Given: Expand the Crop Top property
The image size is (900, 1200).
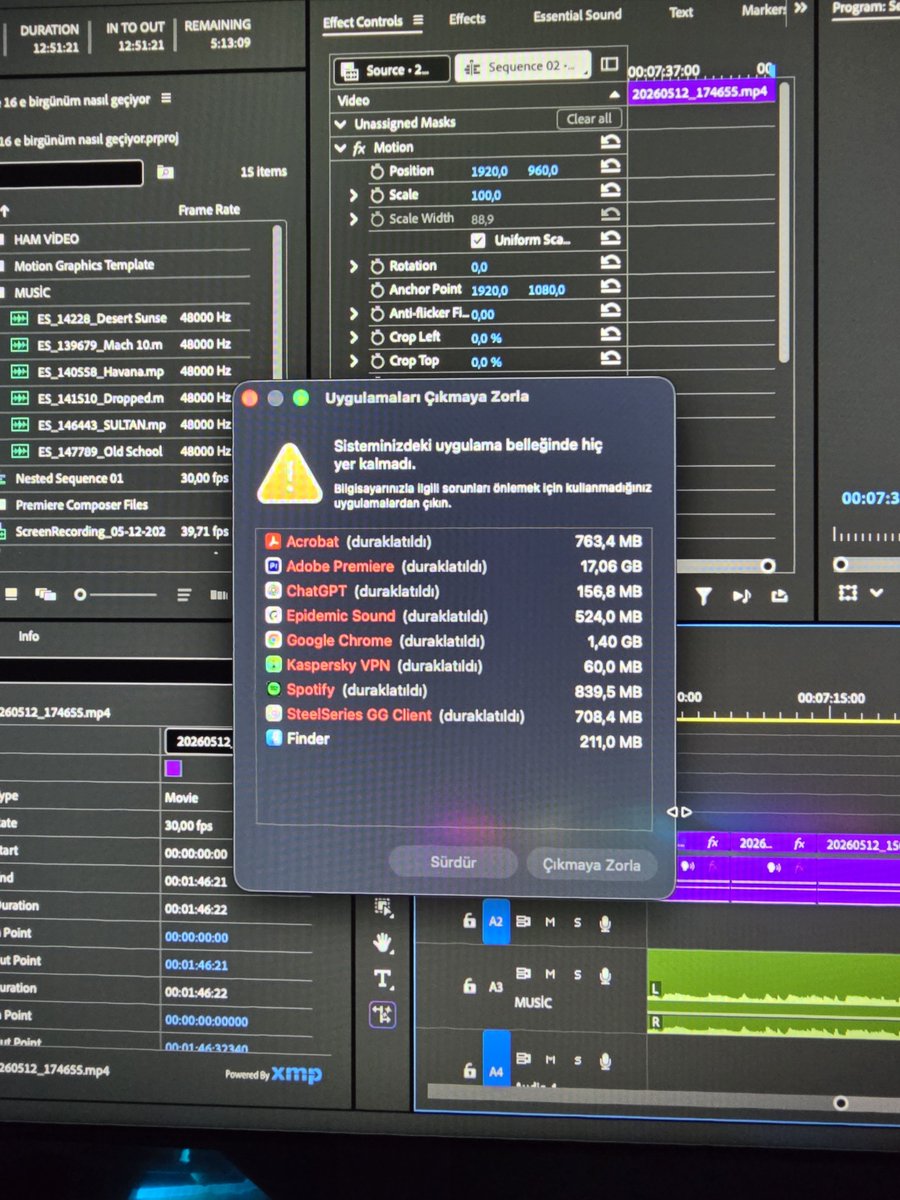Looking at the screenshot, I should [x=353, y=362].
